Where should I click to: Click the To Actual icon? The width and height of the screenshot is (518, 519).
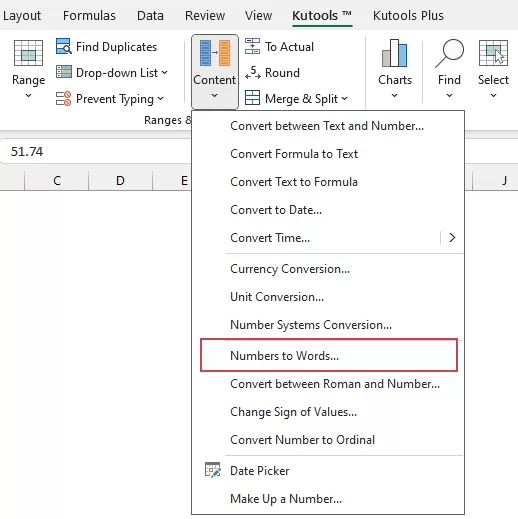[x=252, y=46]
